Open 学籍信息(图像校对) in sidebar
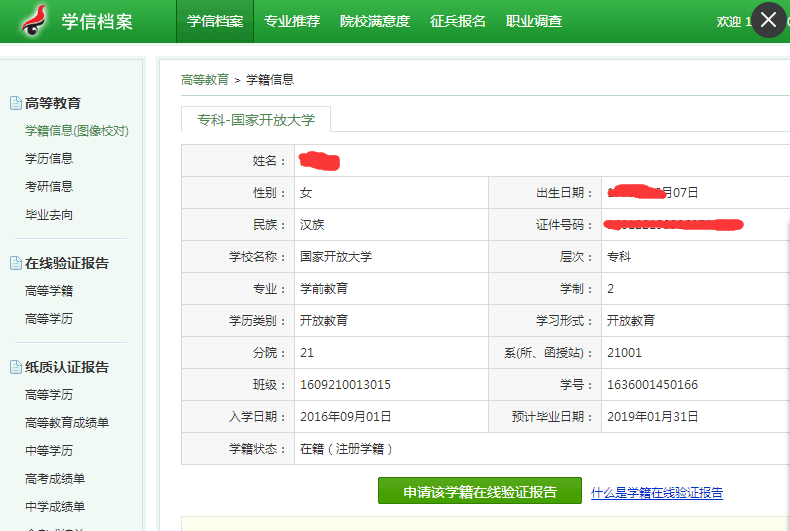The height and width of the screenshot is (531, 790). [77, 131]
